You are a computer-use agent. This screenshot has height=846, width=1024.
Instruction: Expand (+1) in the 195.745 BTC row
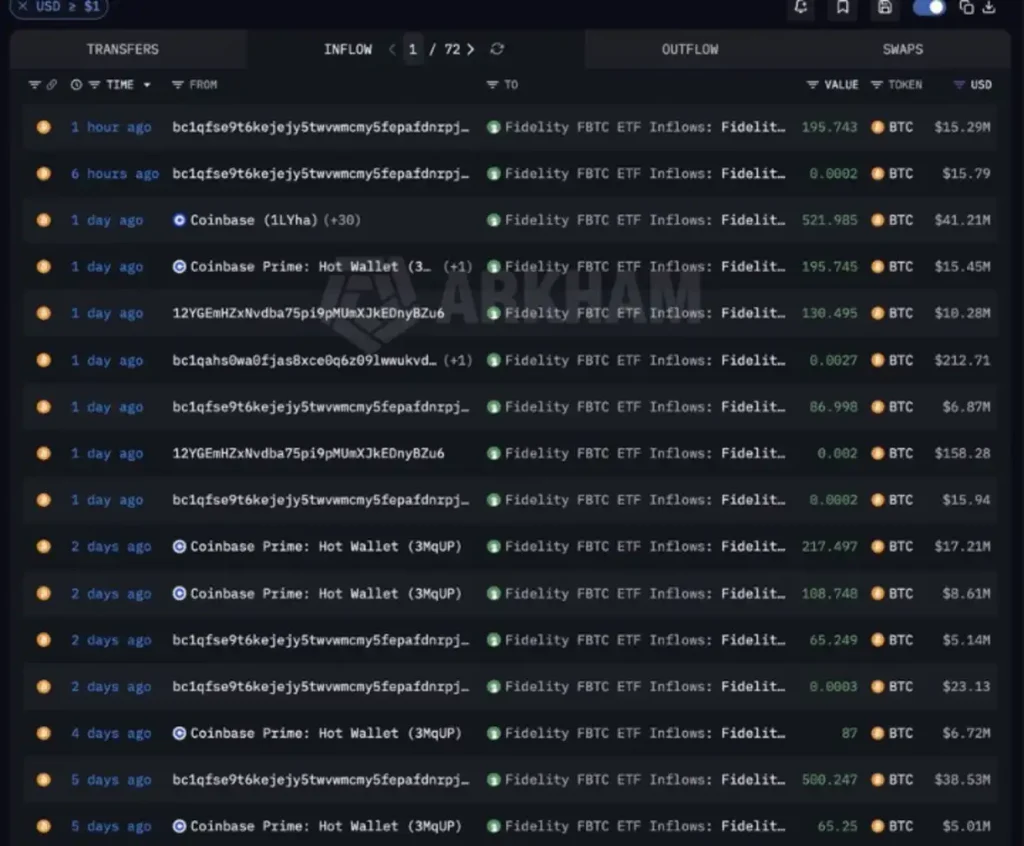point(458,267)
